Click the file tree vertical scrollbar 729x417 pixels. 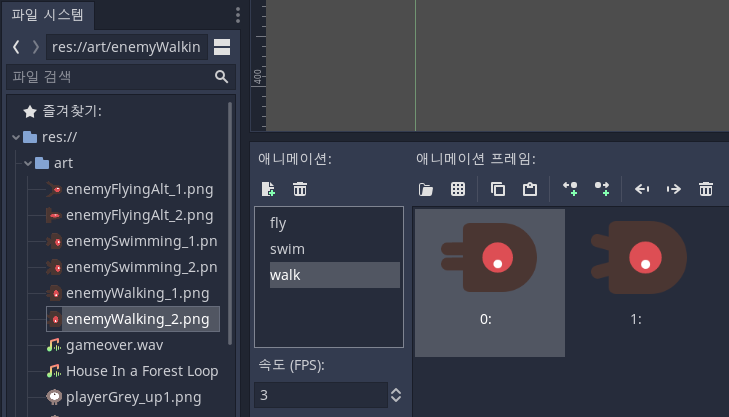[230, 223]
